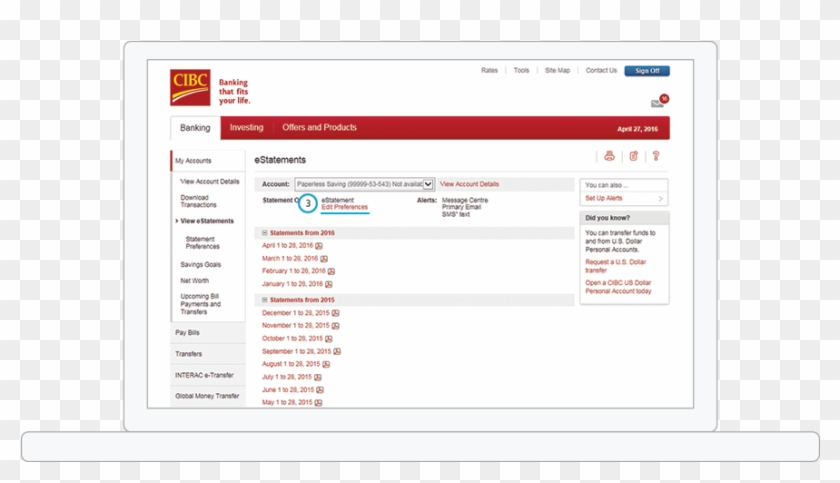Open a CIBC US Dollar Personal Account link
840x483 pixels.
tap(618, 287)
